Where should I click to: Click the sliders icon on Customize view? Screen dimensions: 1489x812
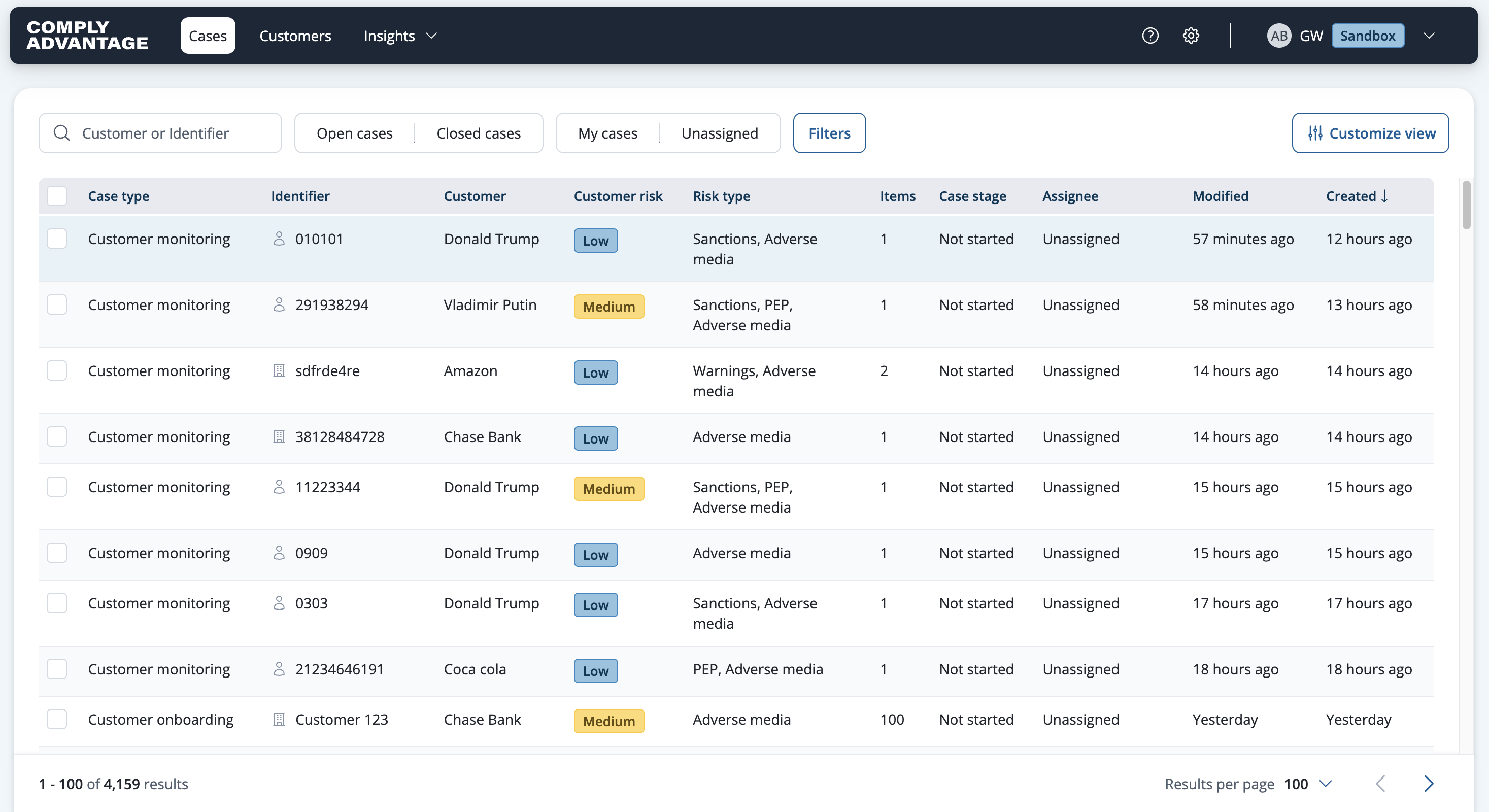(1315, 133)
